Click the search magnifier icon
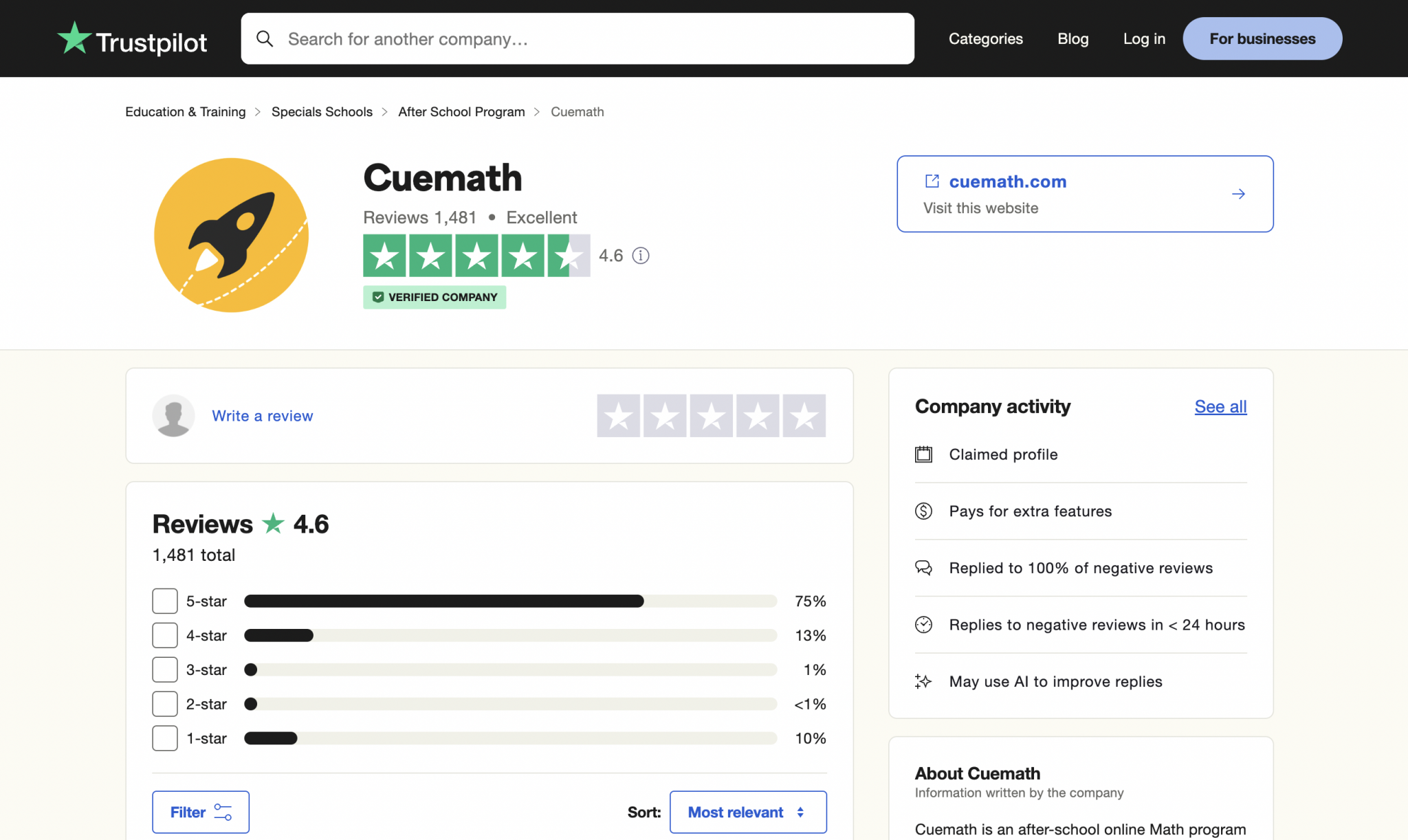This screenshot has height=840, width=1408. pos(265,38)
